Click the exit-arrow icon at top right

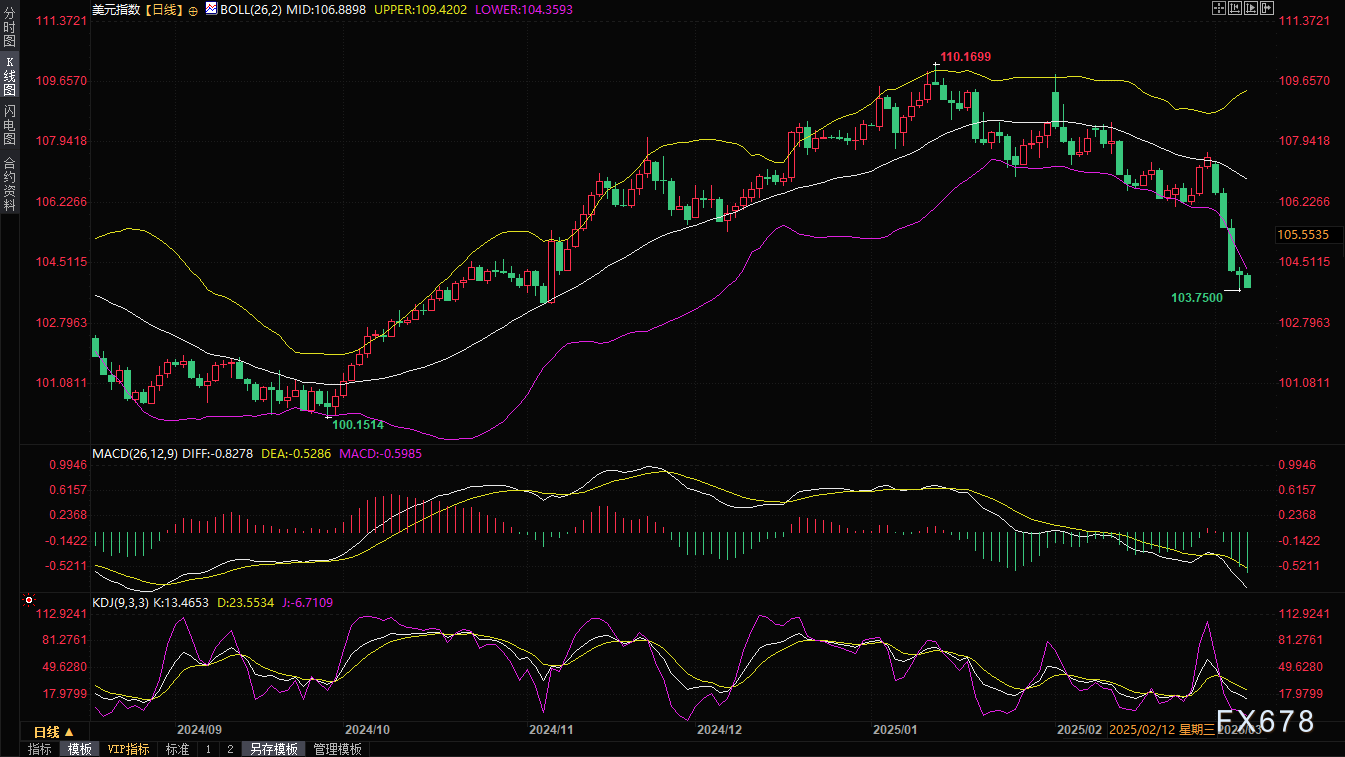click(x=1267, y=8)
